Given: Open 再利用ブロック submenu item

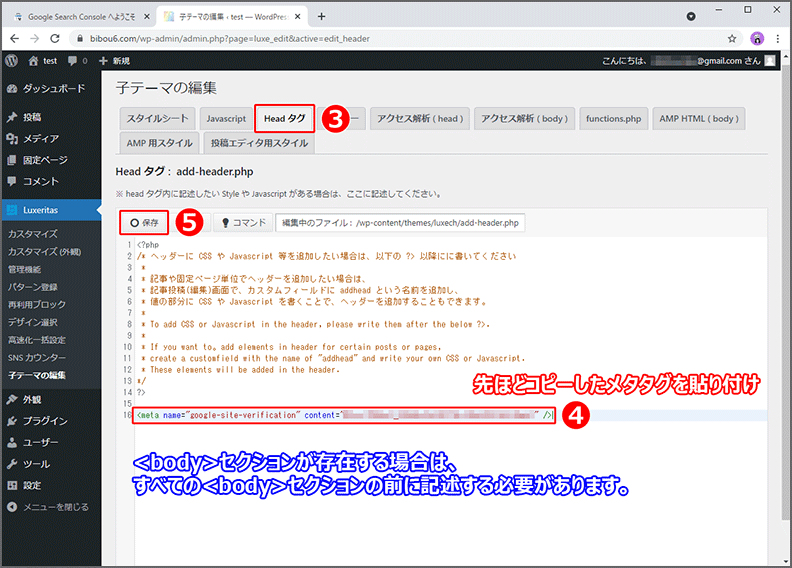Looking at the screenshot, I should (x=36, y=304).
